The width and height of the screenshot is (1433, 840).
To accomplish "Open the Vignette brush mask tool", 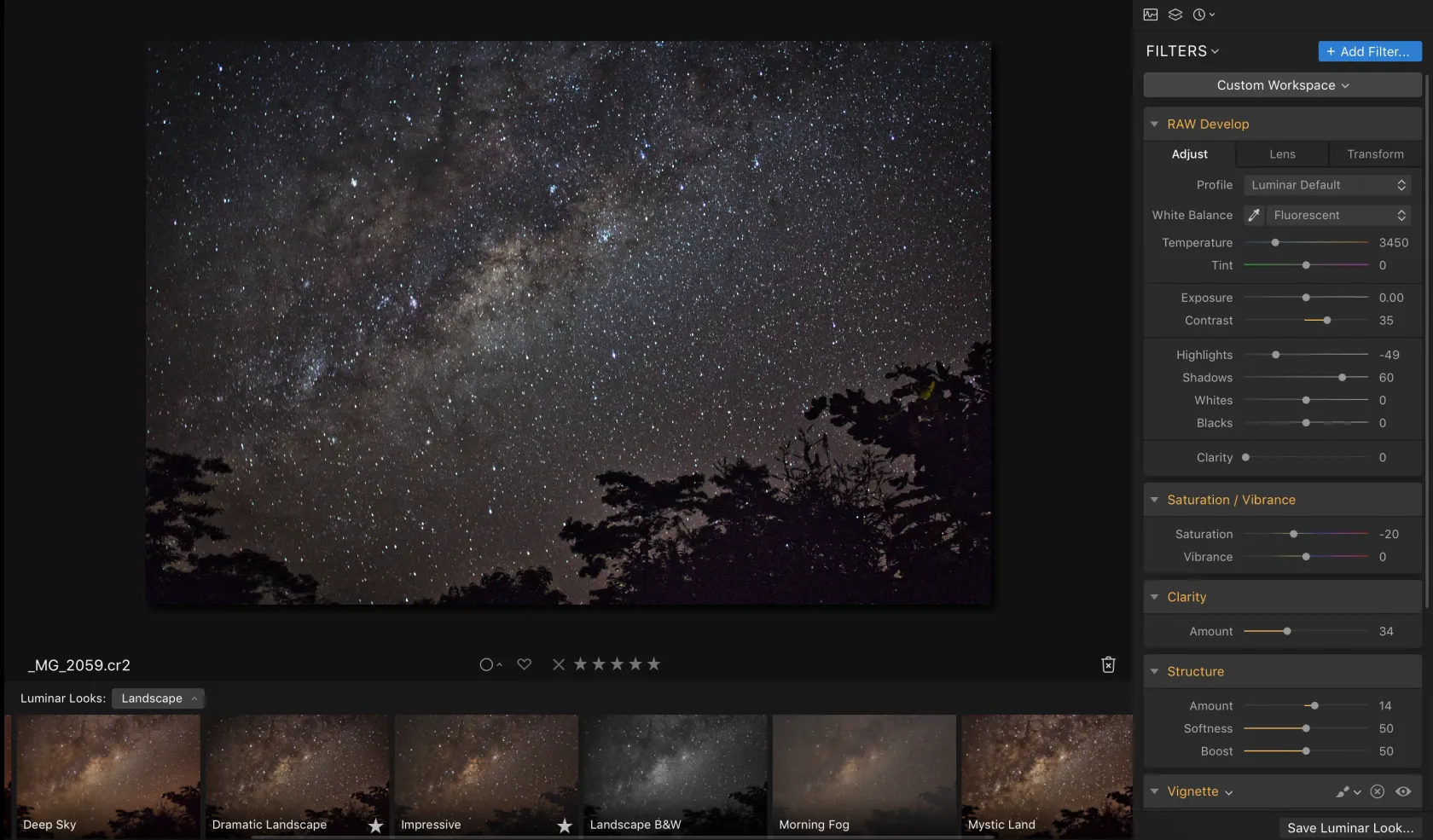I will click(1343, 791).
